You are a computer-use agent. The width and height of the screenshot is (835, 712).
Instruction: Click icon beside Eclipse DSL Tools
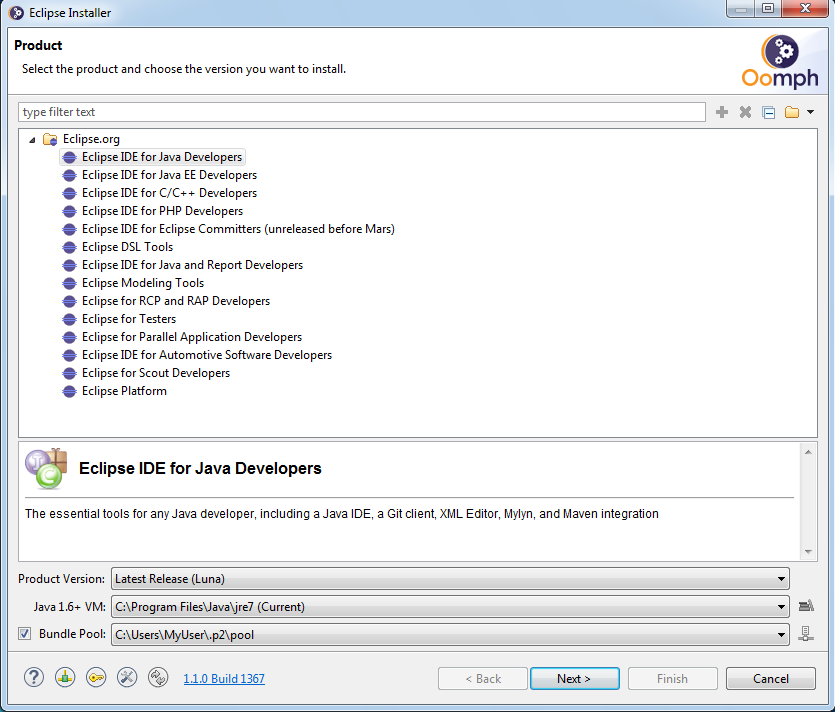click(x=69, y=247)
